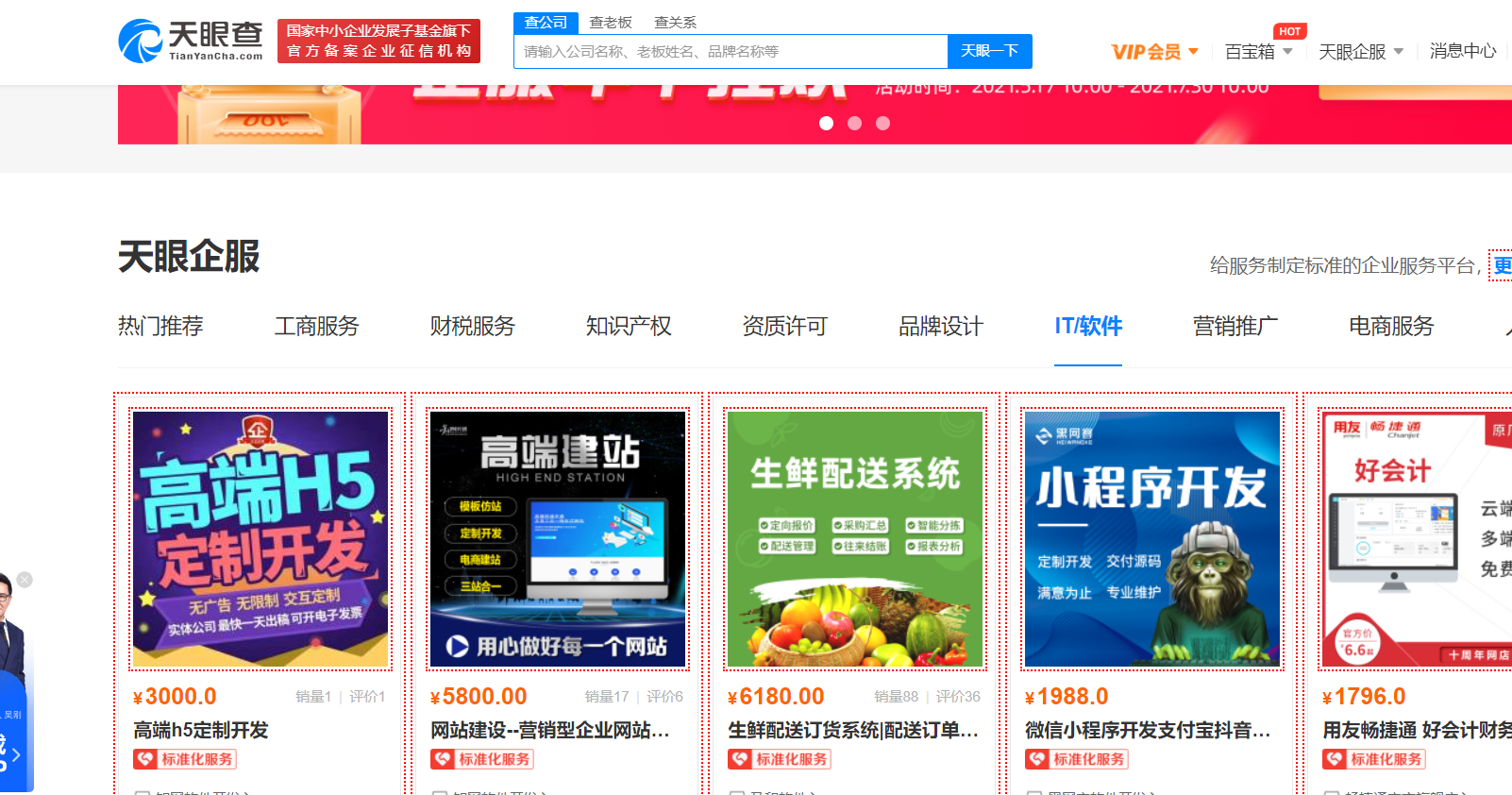The width and height of the screenshot is (1512, 795).
Task: Click the red 国家中小企业发展子基金 badge
Action: 378,42
